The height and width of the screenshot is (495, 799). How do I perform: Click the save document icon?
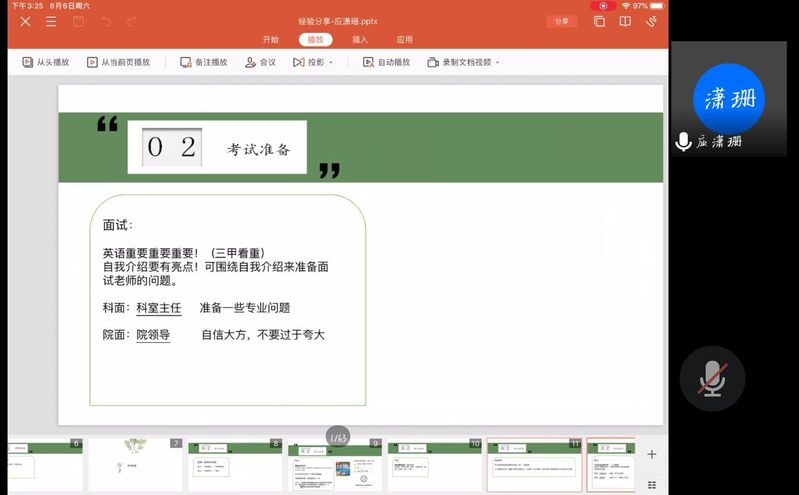pos(78,21)
